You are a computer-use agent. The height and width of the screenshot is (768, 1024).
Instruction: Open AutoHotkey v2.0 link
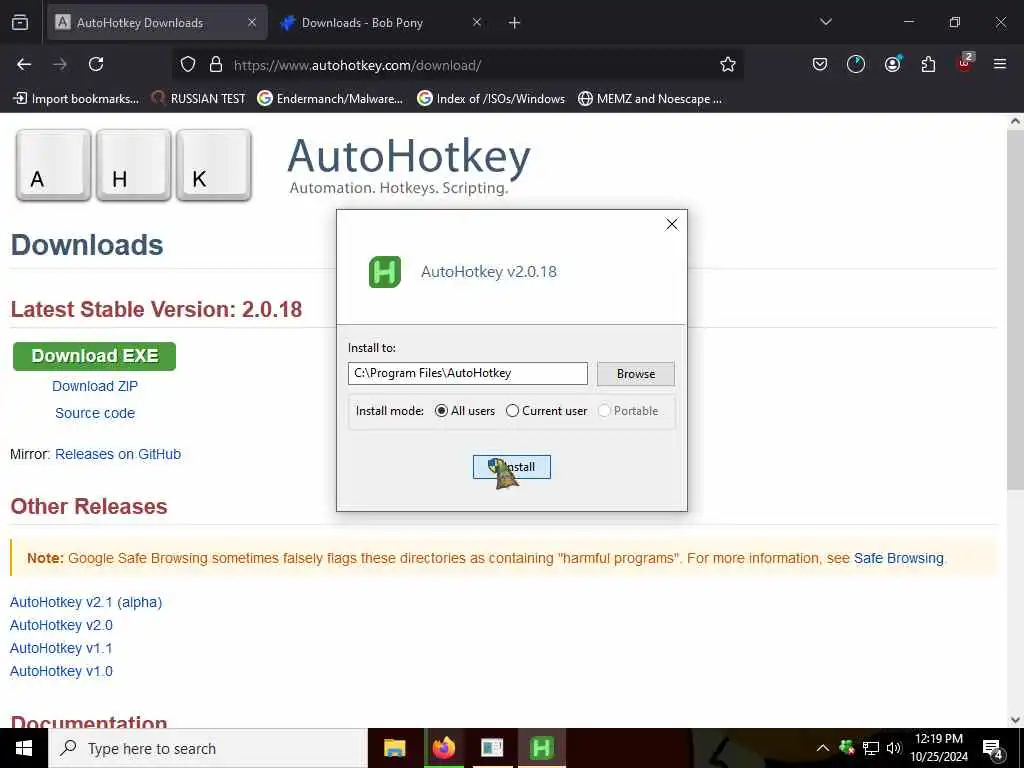(61, 625)
